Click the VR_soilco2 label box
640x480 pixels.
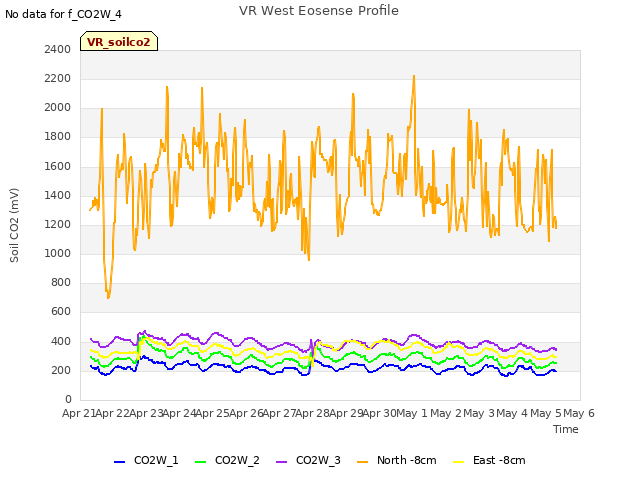tap(119, 41)
